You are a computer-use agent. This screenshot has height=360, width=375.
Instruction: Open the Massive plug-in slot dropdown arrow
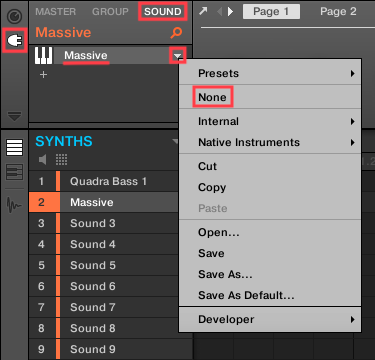pyautogui.click(x=178, y=55)
